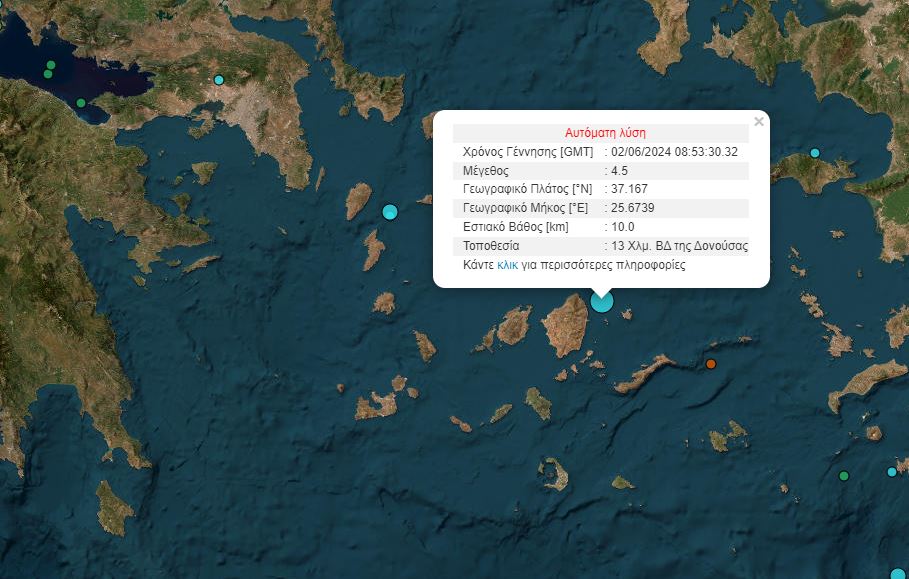The width and height of the screenshot is (909, 579).
Task: Click the magnitude value 4.5
Action: tap(619, 171)
